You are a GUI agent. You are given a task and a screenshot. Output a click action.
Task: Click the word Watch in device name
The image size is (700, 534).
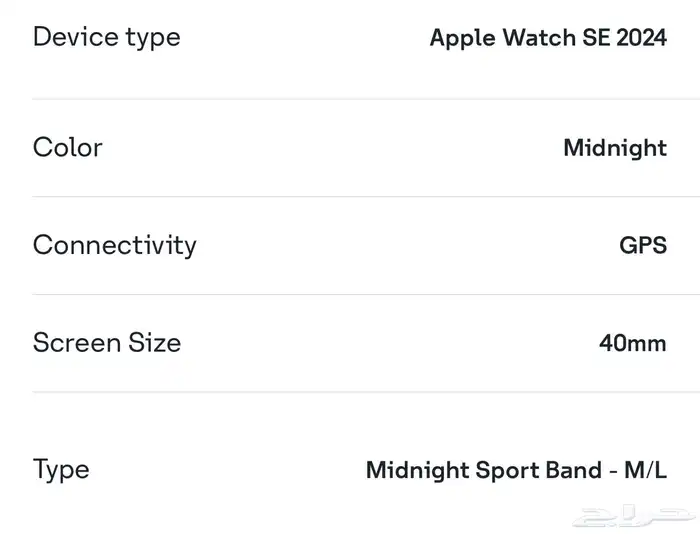pyautogui.click(x=539, y=38)
